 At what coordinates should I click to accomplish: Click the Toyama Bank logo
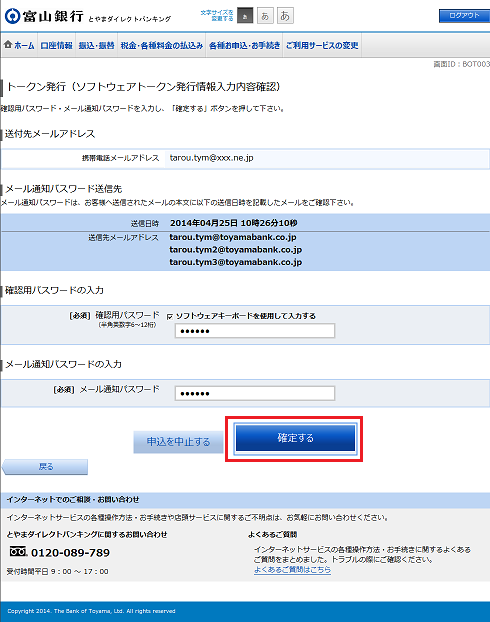pyautogui.click(x=44, y=16)
